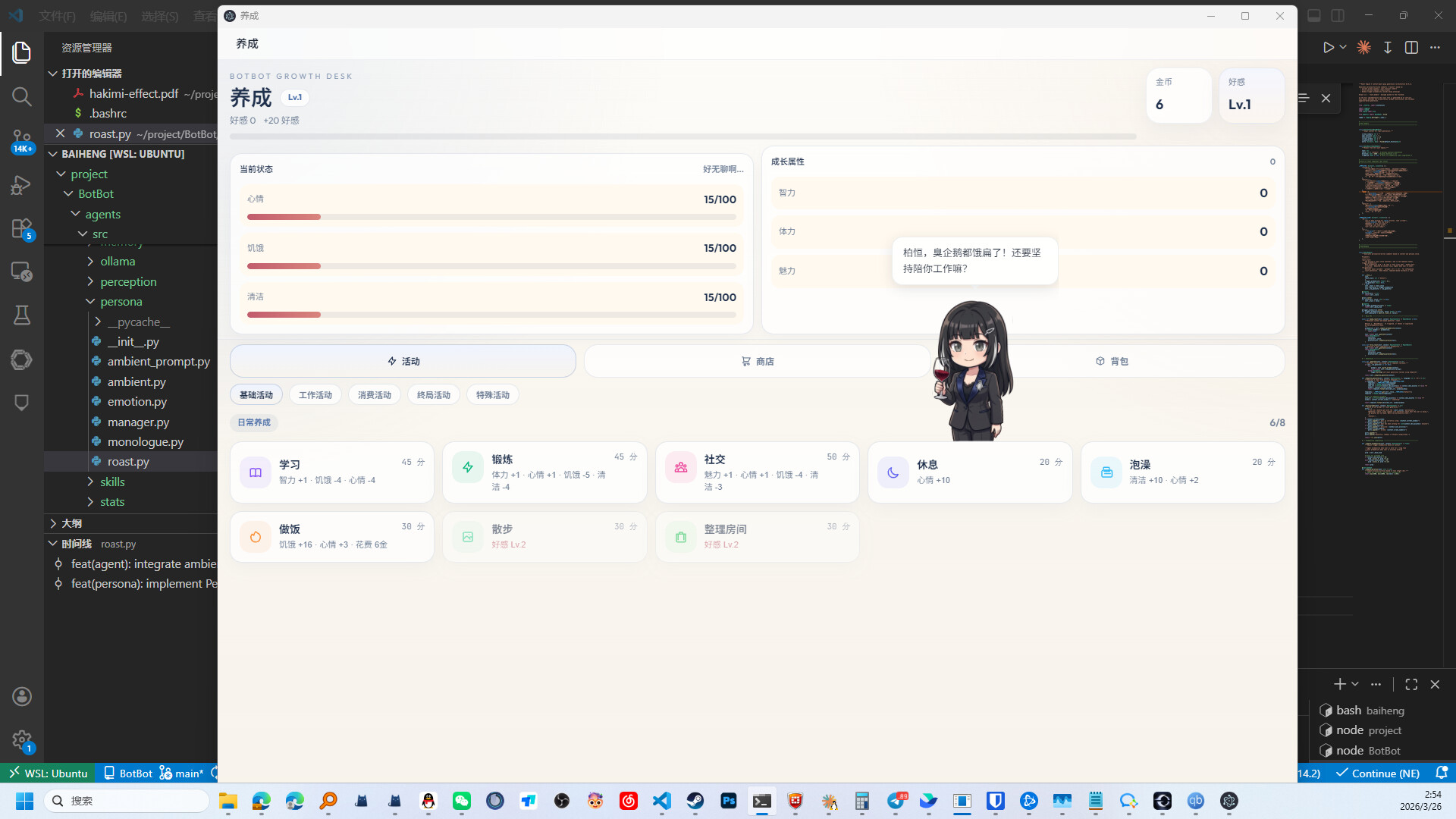Open the Manage gear icon
Screen dimensions: 1456x819
[x=21, y=739]
